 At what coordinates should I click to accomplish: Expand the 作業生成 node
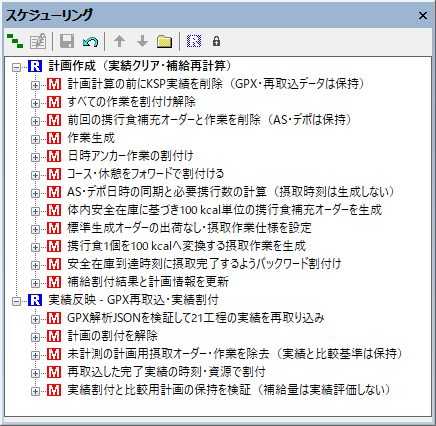(x=35, y=139)
